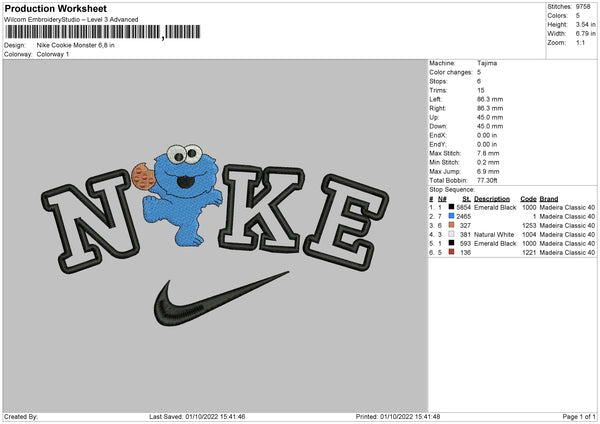Image resolution: width=600 pixels, height=424 pixels.
Task: Click the 'St.' column header
Action: (x=466, y=199)
